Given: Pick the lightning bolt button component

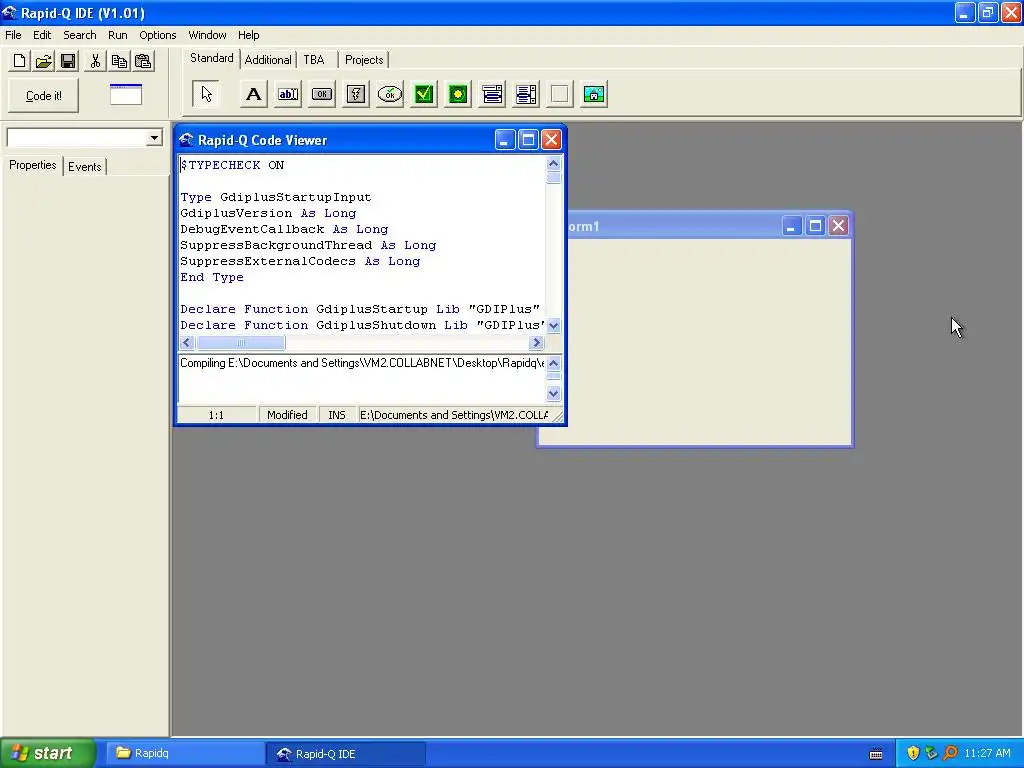Looking at the screenshot, I should tap(356, 94).
